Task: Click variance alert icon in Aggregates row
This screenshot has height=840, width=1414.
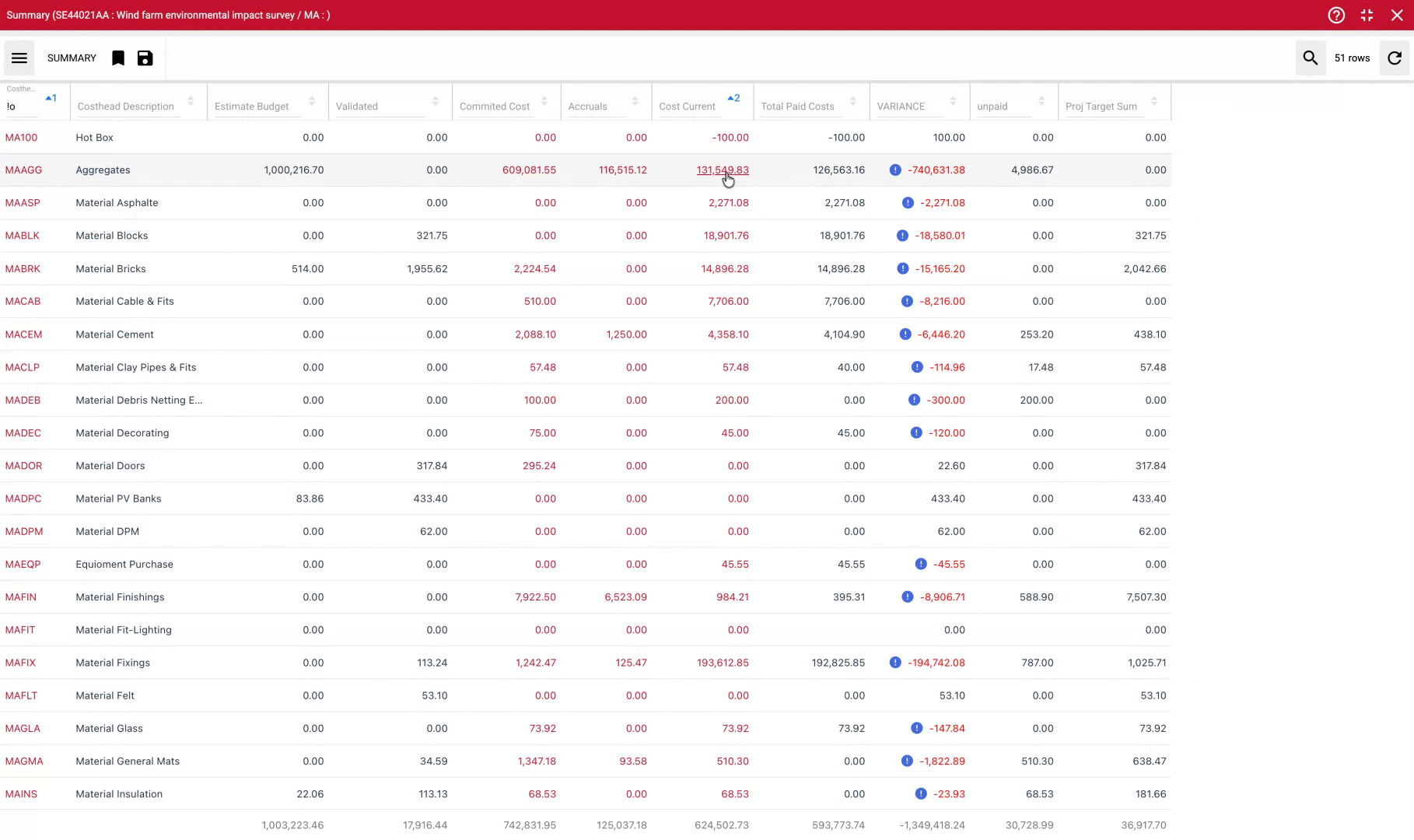Action: pos(895,170)
